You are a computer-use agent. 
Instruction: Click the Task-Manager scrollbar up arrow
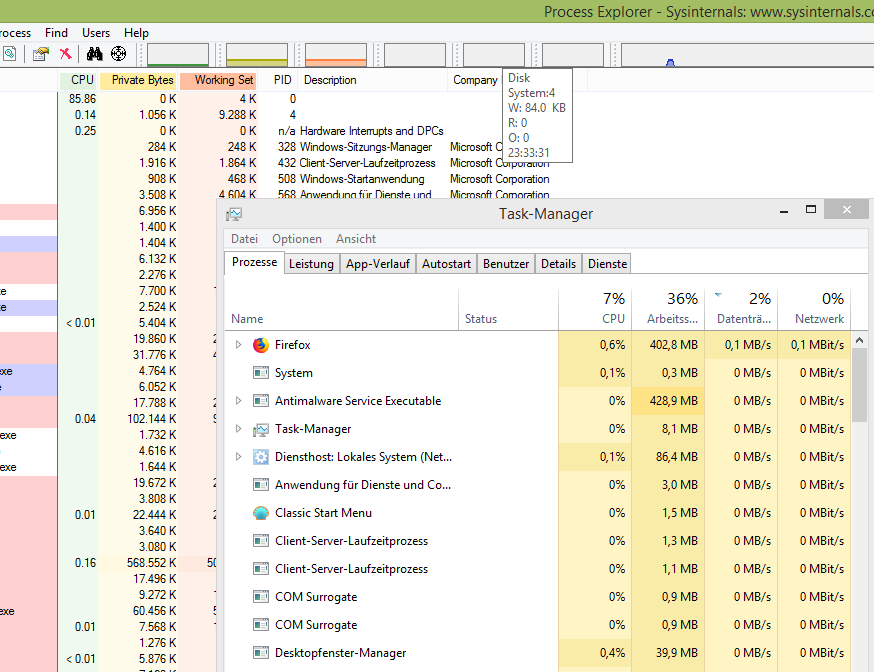coord(860,340)
